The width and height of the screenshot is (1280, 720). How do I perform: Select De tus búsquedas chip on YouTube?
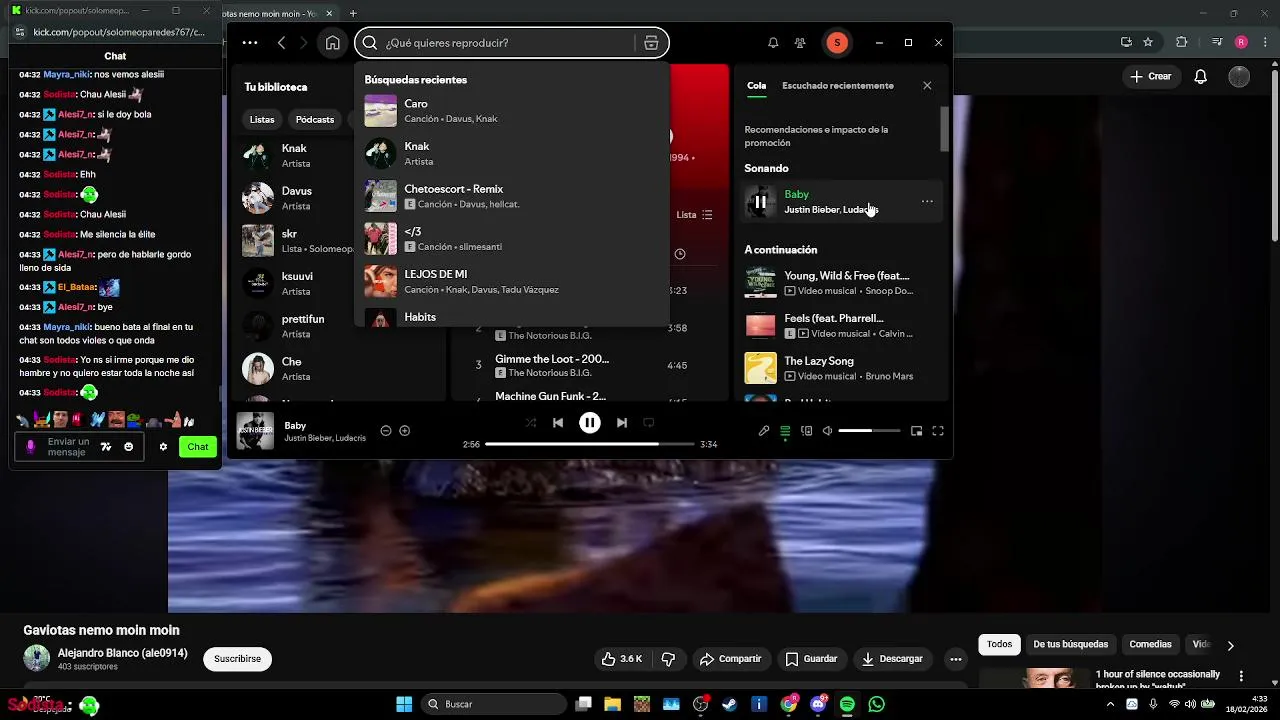pos(1070,645)
